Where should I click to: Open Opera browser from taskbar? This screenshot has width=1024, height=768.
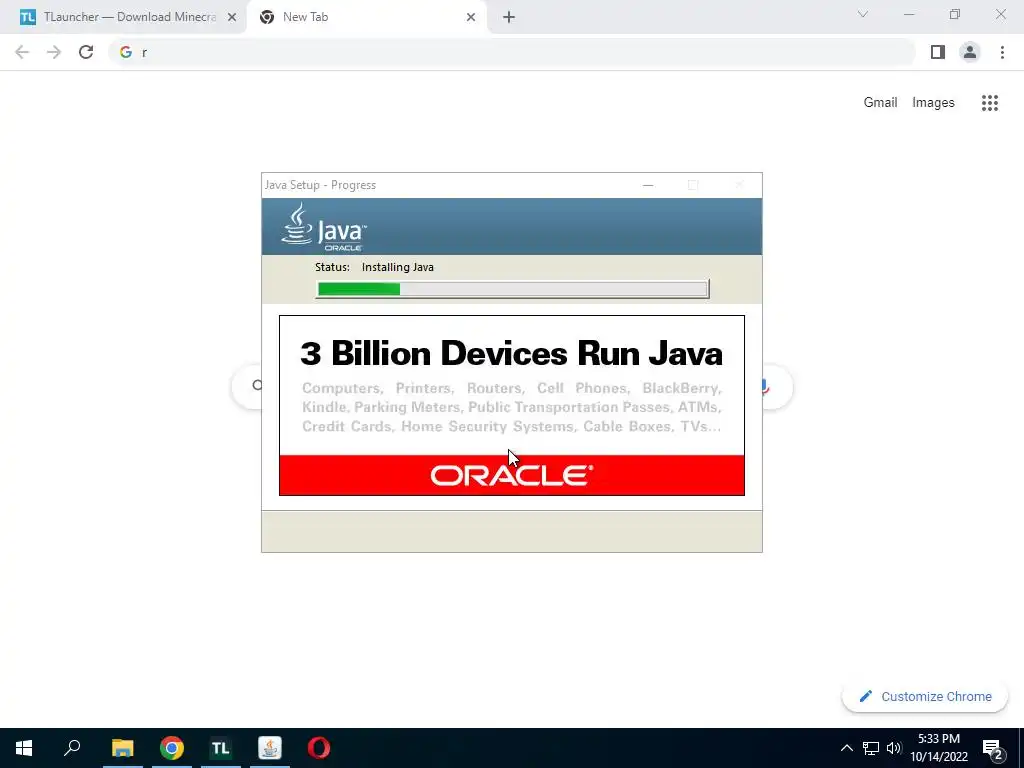[x=319, y=748]
